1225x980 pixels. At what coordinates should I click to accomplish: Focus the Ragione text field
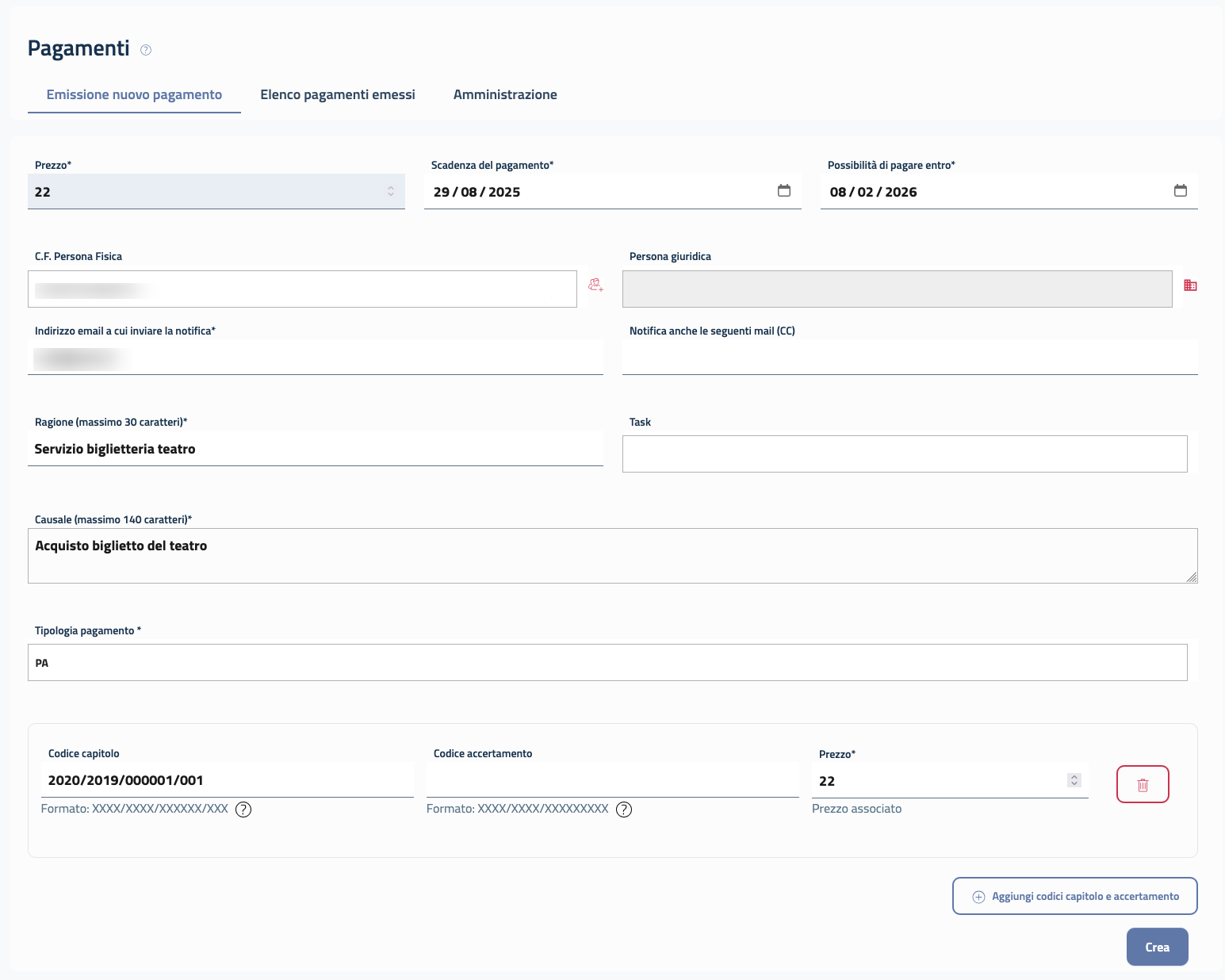[315, 449]
